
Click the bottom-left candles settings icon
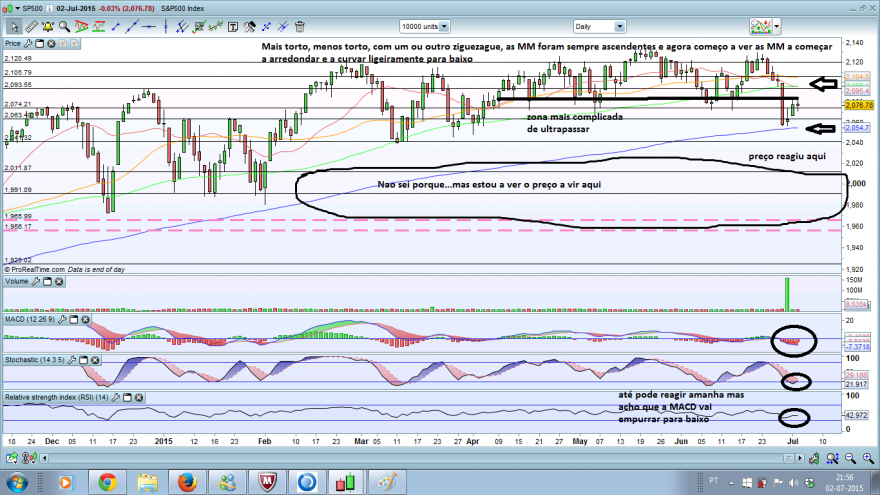click(28, 459)
